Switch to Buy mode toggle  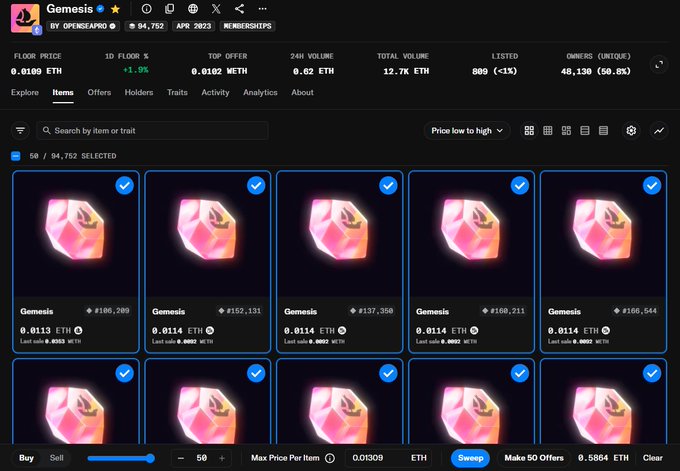click(26, 458)
